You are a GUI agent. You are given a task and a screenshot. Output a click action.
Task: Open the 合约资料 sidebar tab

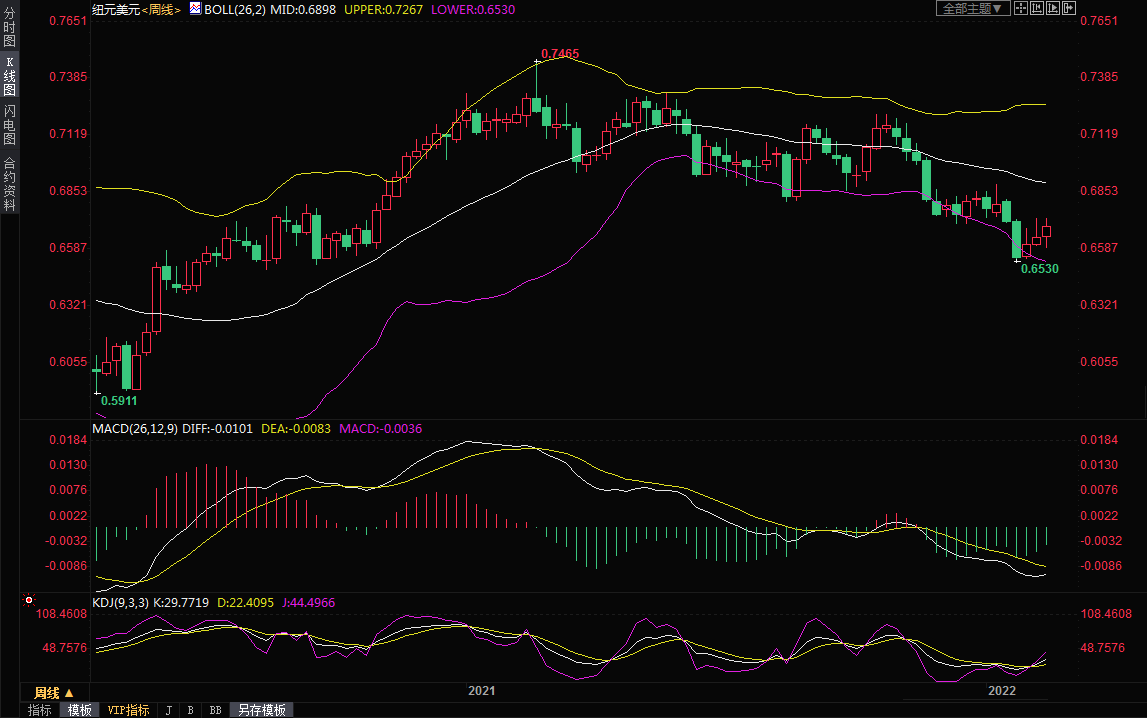pos(9,183)
